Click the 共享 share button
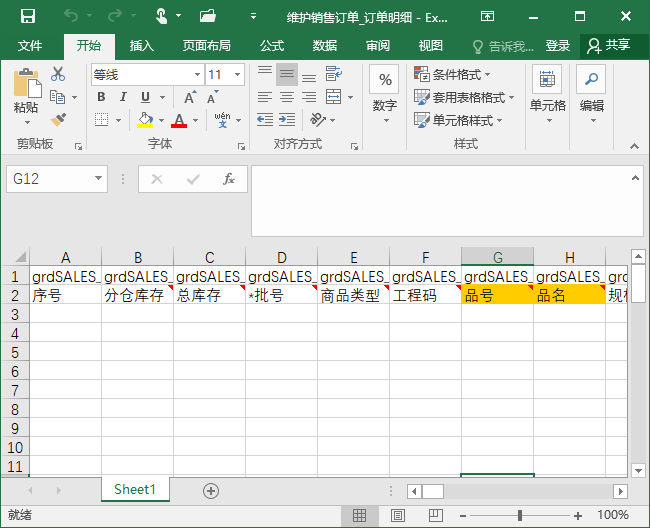The image size is (650, 528). click(x=609, y=45)
